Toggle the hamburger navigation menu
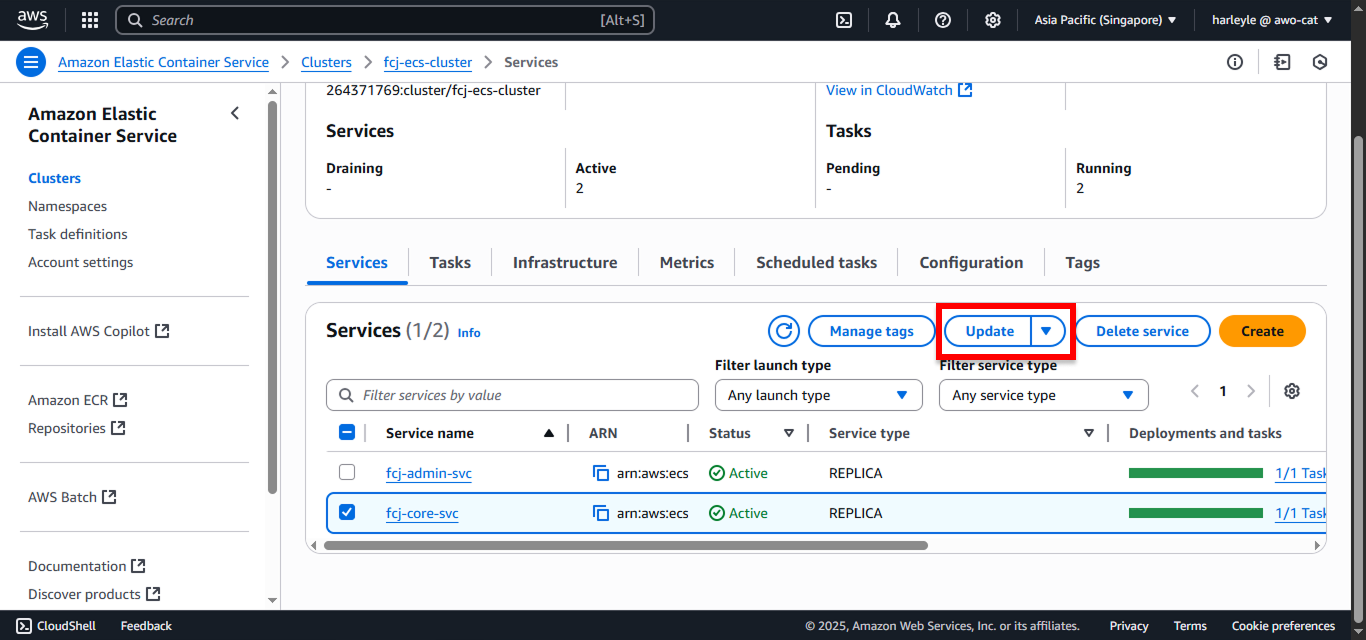Viewport: 1366px width, 640px height. pos(31,62)
